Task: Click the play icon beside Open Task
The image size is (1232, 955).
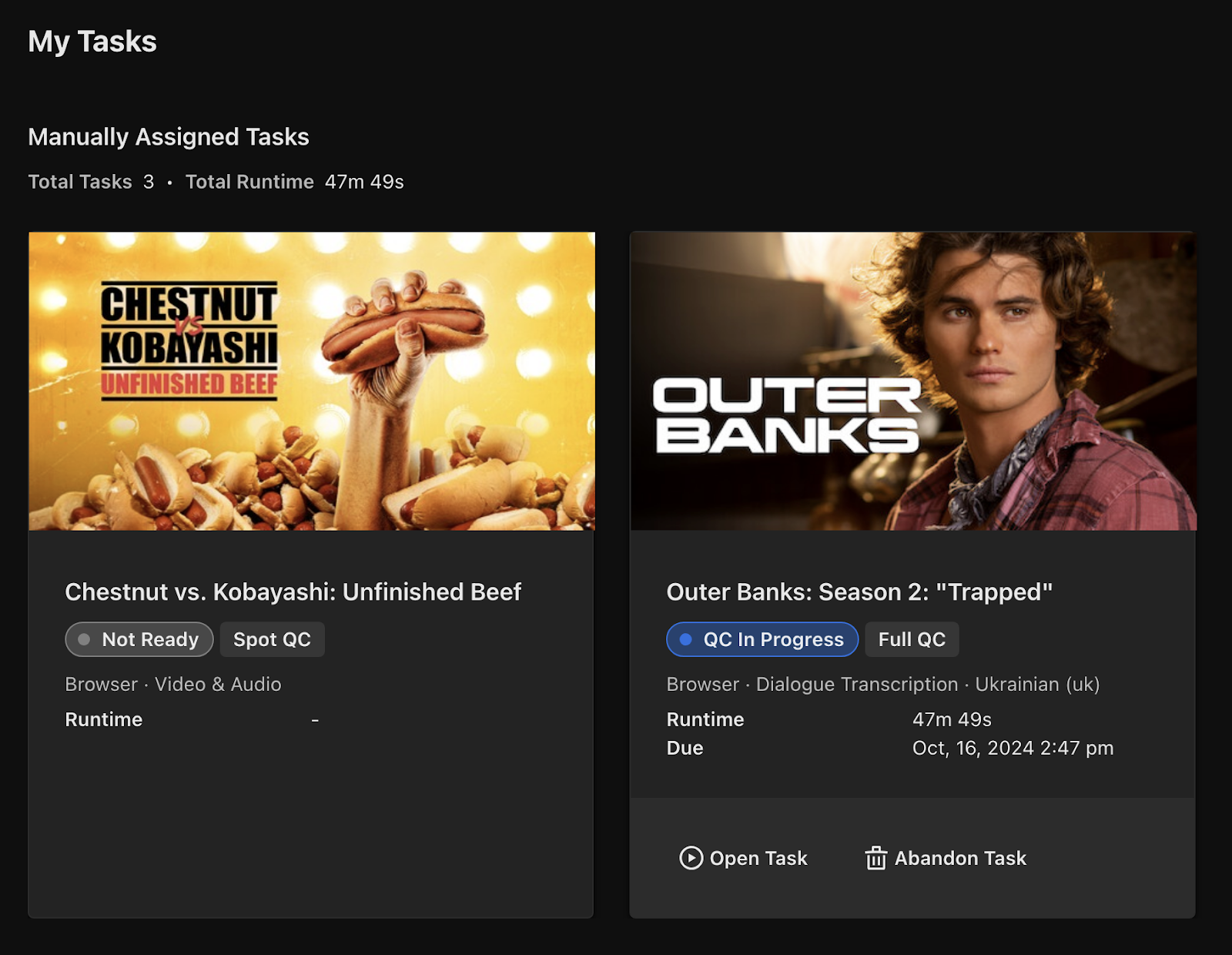Action: click(x=691, y=858)
